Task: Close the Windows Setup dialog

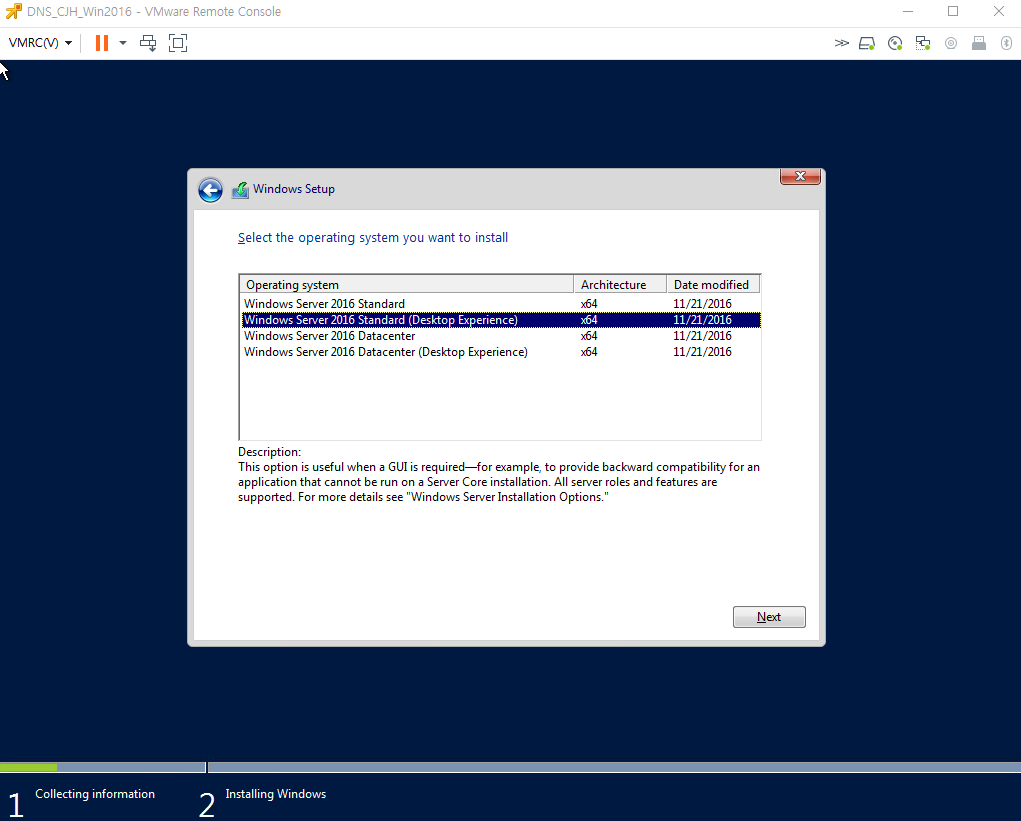Action: (x=800, y=176)
